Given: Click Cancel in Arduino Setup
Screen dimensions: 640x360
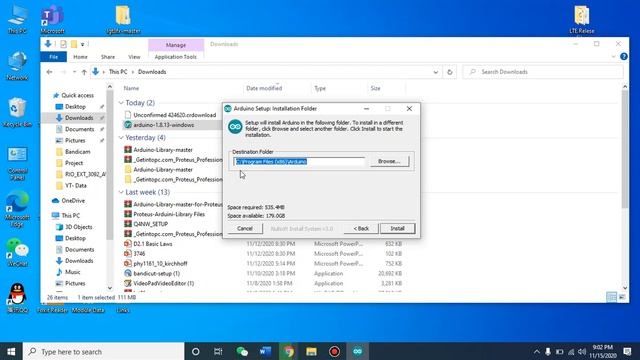Looking at the screenshot, I should coord(244,229).
